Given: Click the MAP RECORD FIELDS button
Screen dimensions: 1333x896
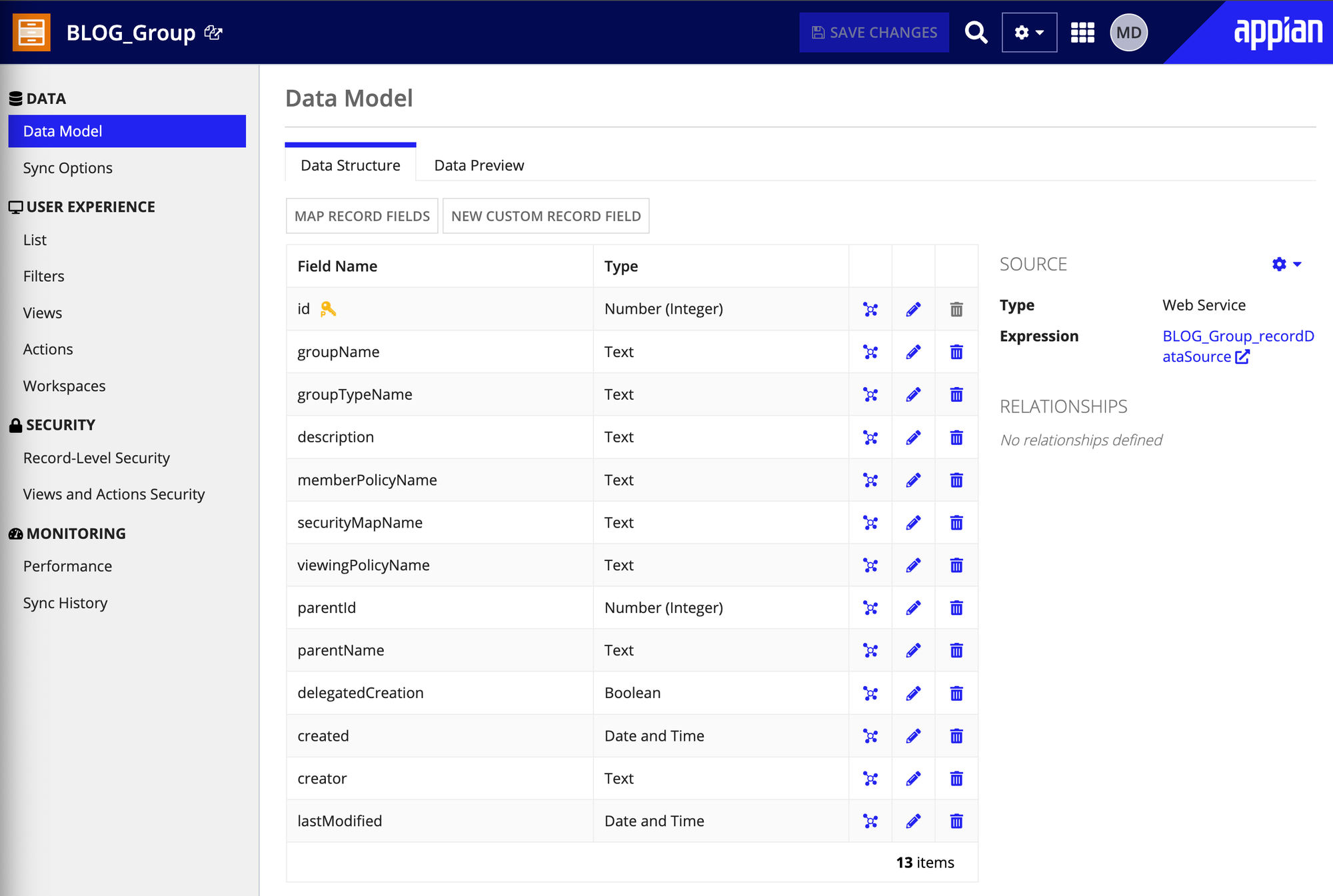Looking at the screenshot, I should coord(362,216).
